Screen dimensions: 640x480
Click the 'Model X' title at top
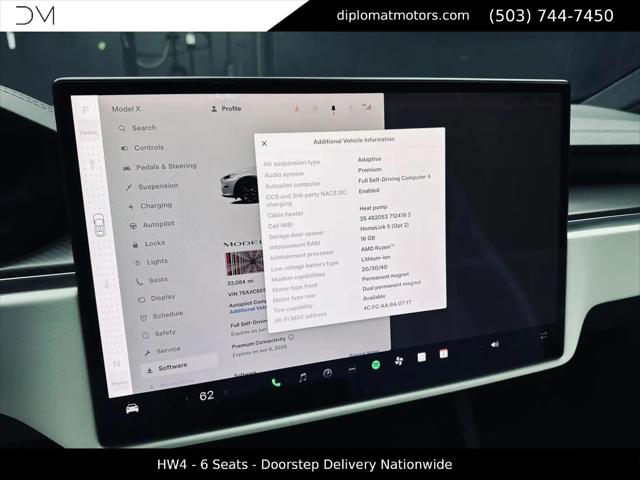click(x=126, y=109)
